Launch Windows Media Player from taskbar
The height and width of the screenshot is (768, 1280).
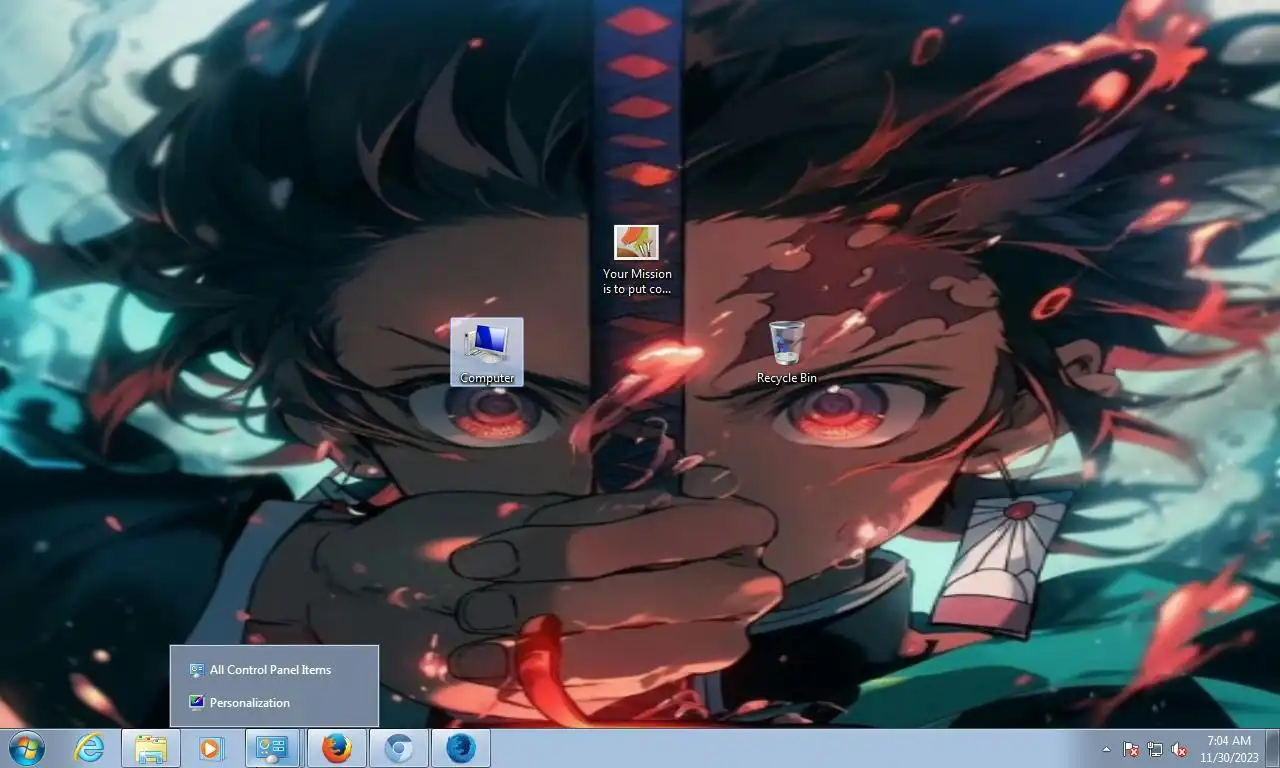click(211, 748)
